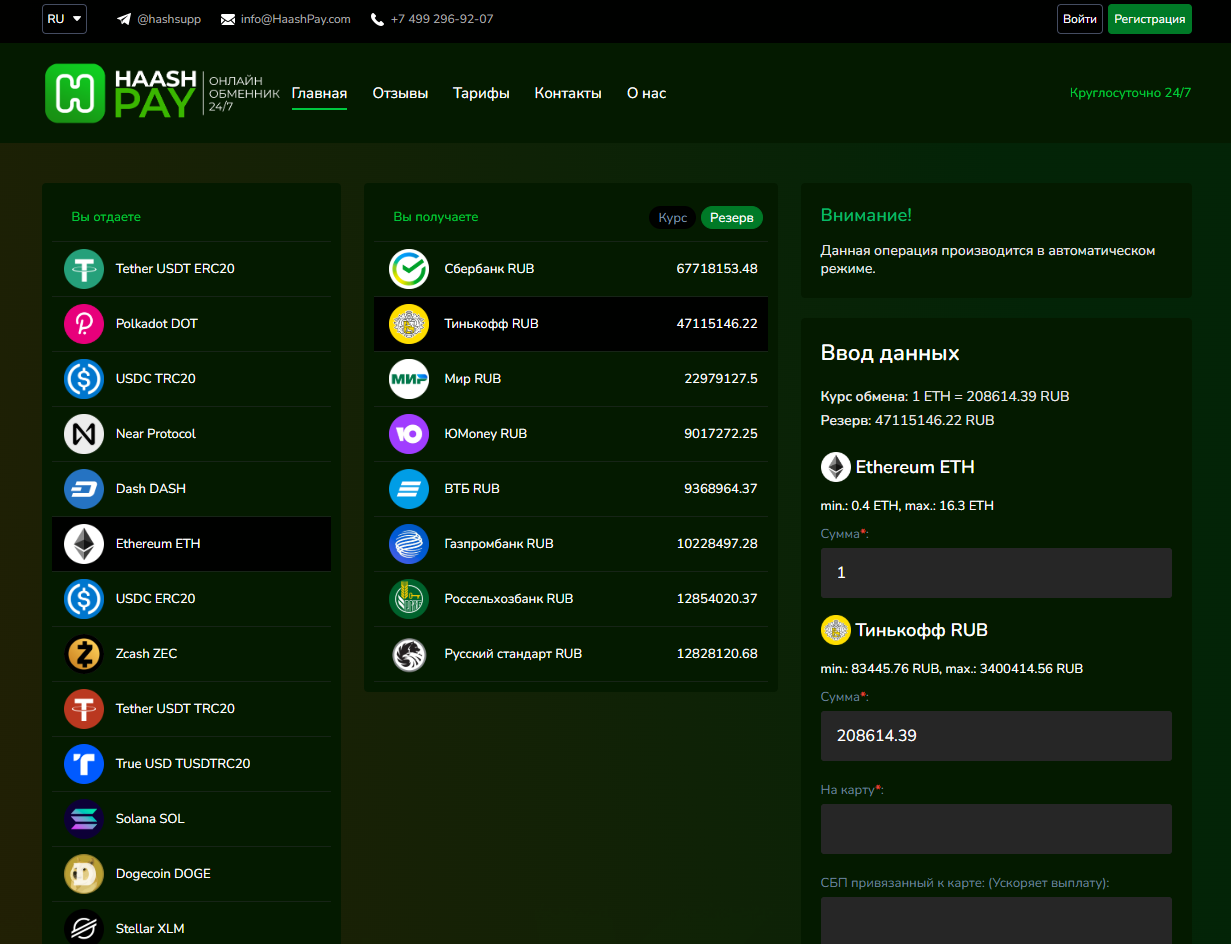Choose the Мир RUB icon
This screenshot has height=944, width=1231.
click(409, 379)
